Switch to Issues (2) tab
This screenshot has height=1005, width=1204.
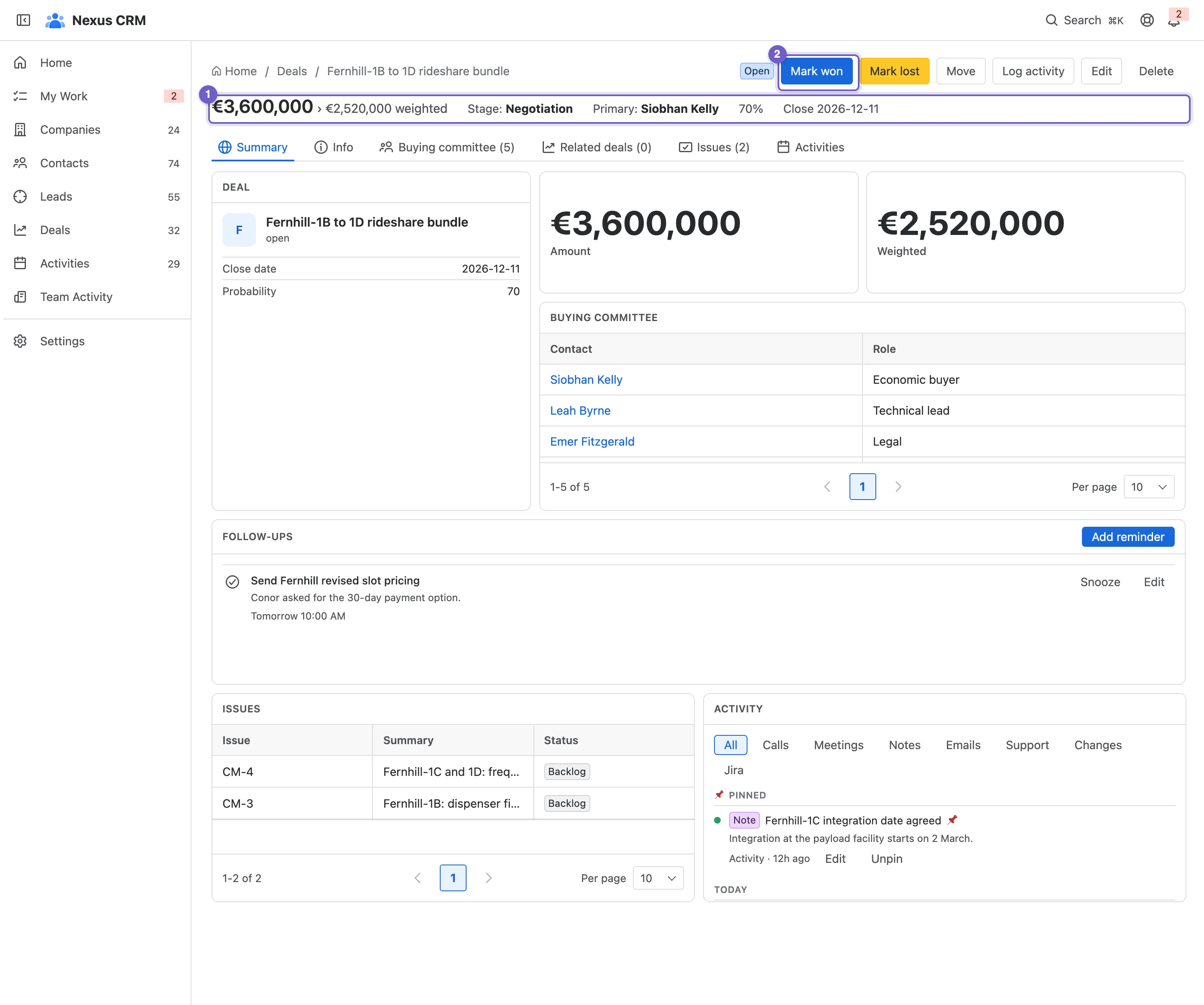click(714, 147)
